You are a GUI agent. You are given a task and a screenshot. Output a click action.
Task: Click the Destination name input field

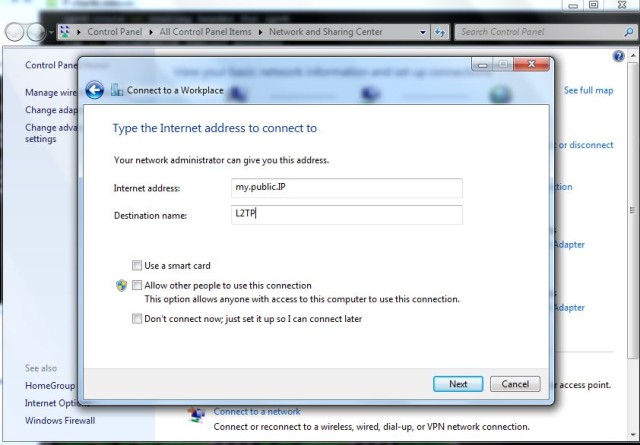click(347, 214)
